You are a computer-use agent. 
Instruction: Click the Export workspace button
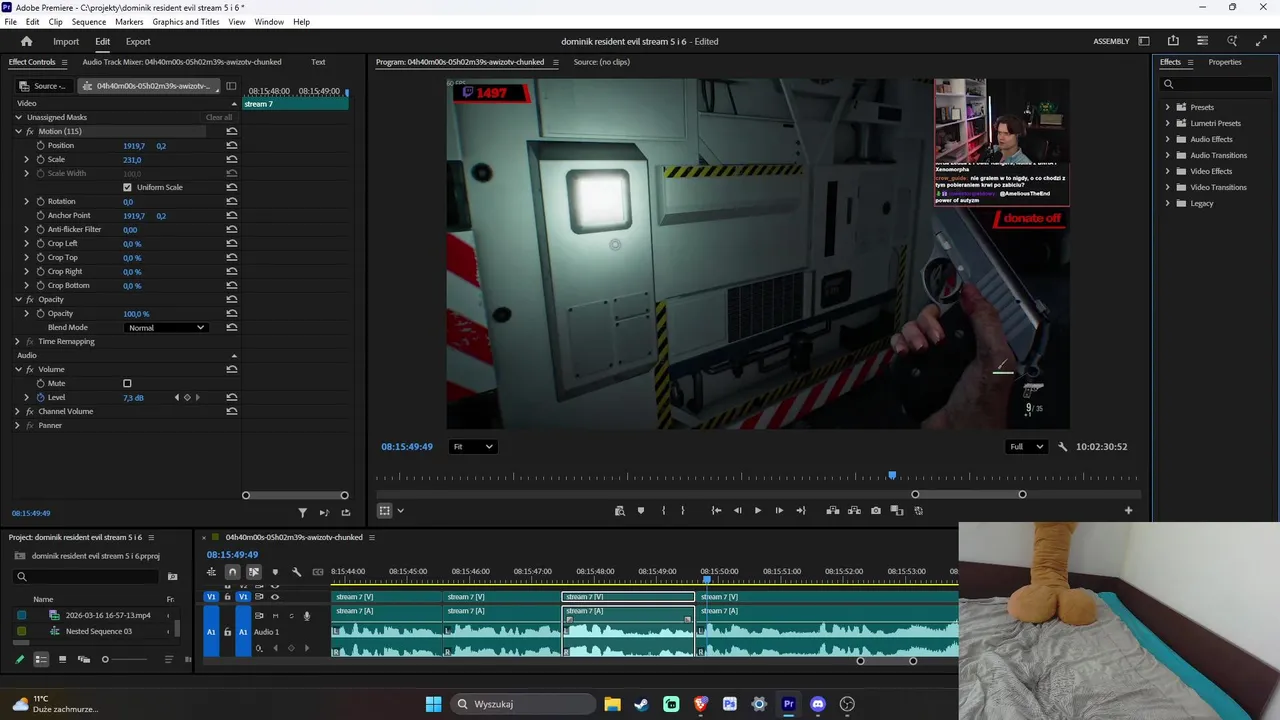(138, 42)
